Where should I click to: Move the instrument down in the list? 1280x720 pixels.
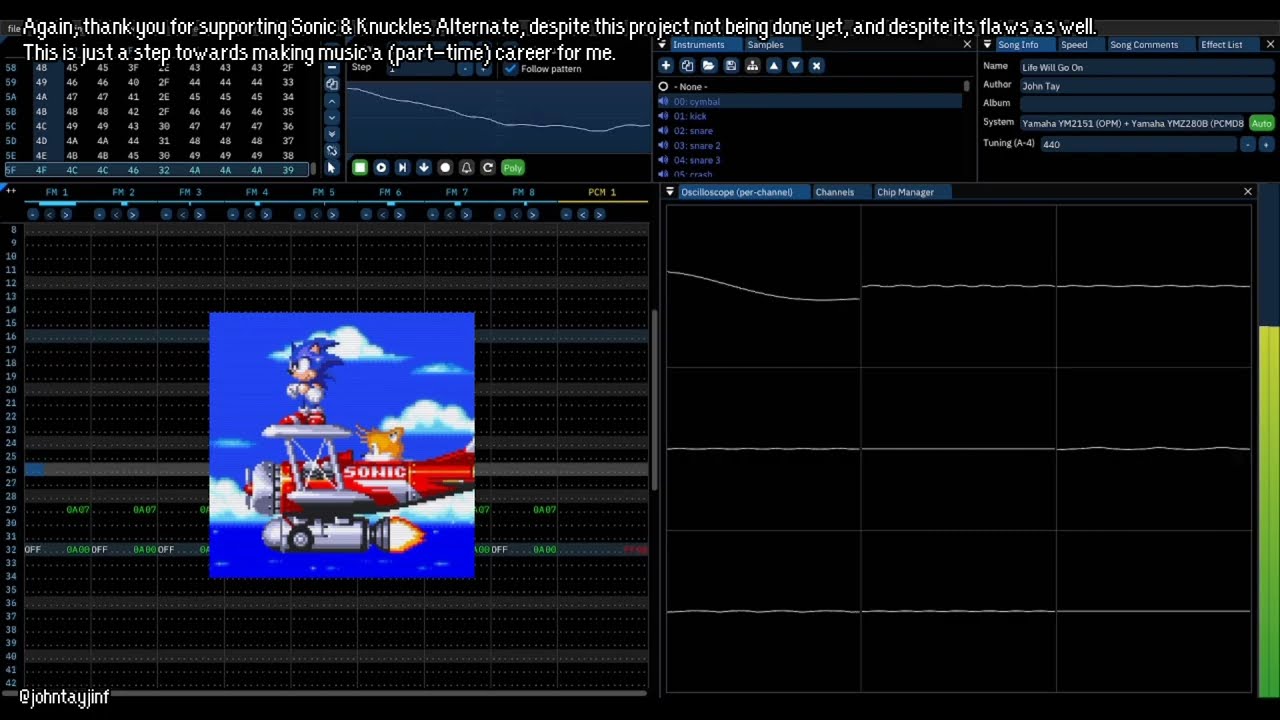coord(795,65)
